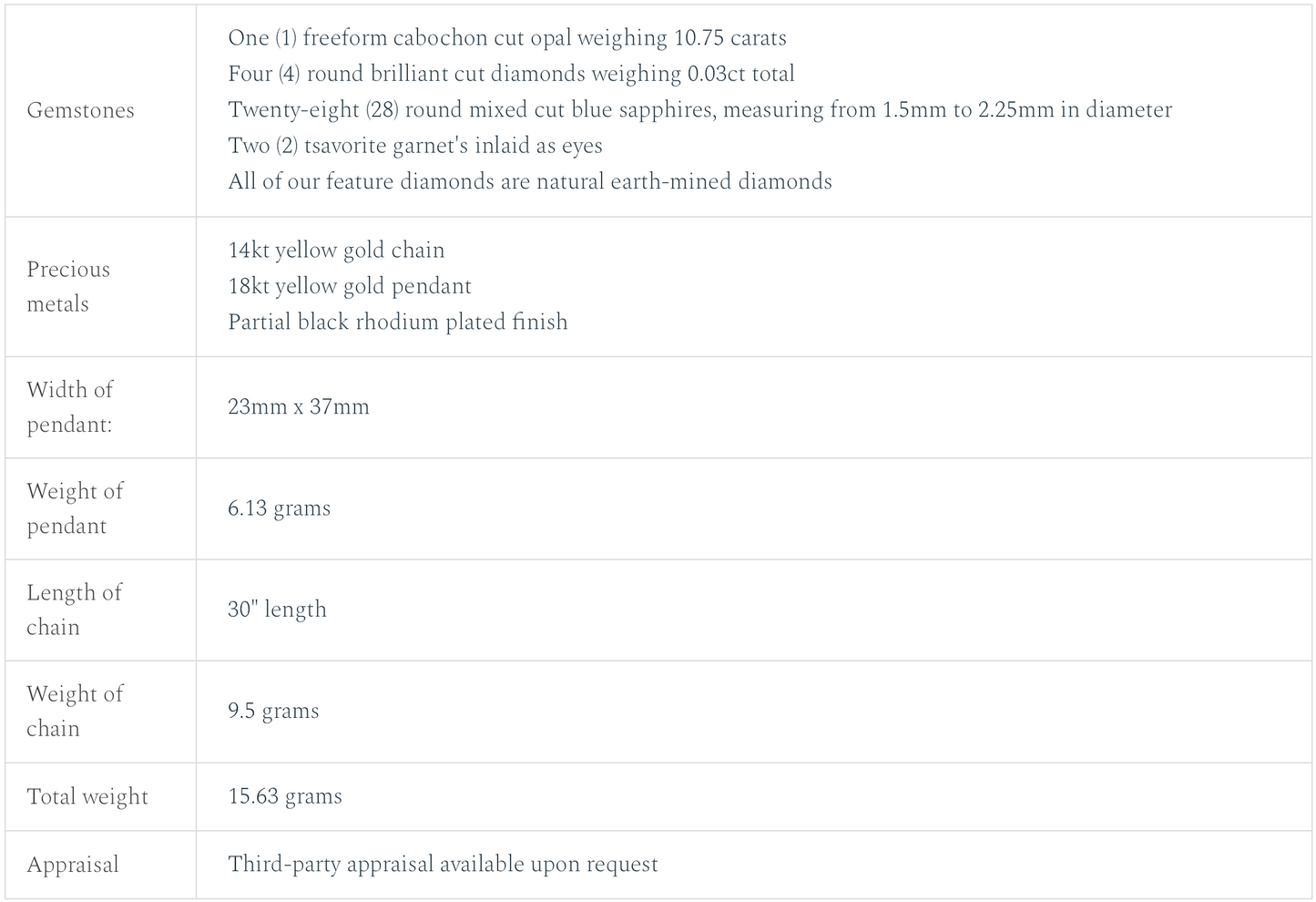The image size is (1316, 902).
Task: Click the Precious metals row label
Action: click(68, 286)
